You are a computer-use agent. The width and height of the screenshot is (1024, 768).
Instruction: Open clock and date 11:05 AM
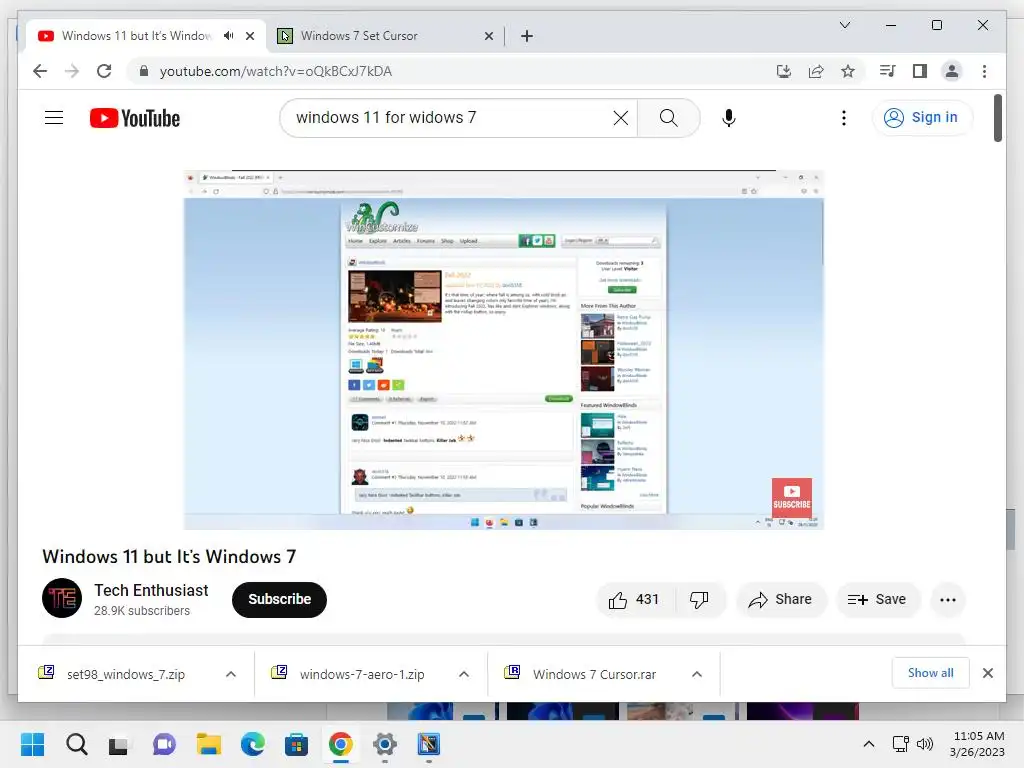pyautogui.click(x=978, y=744)
